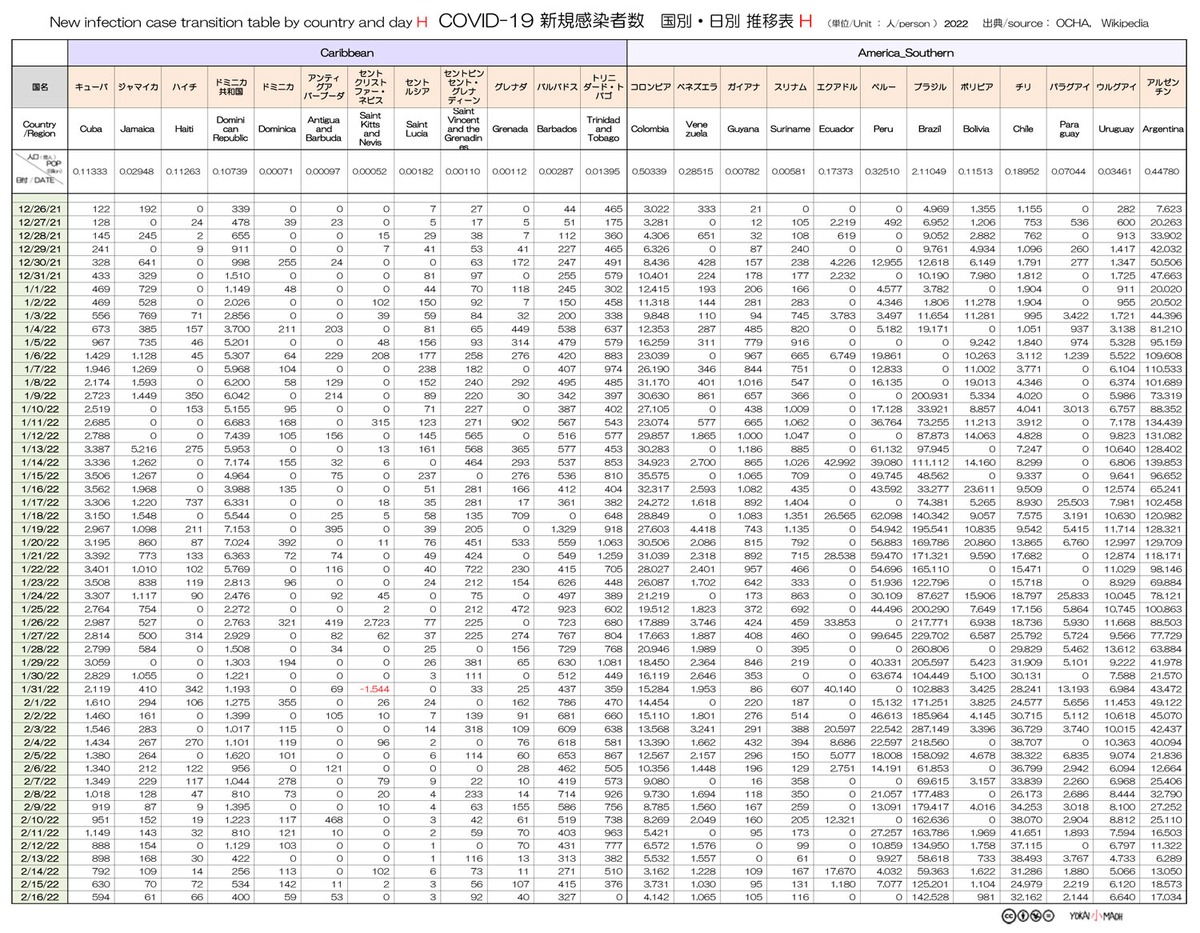Image resolution: width=1200 pixels, height=933 pixels.
Task: Click the Saint Vincent and the Grenadines header
Action: (x=463, y=130)
